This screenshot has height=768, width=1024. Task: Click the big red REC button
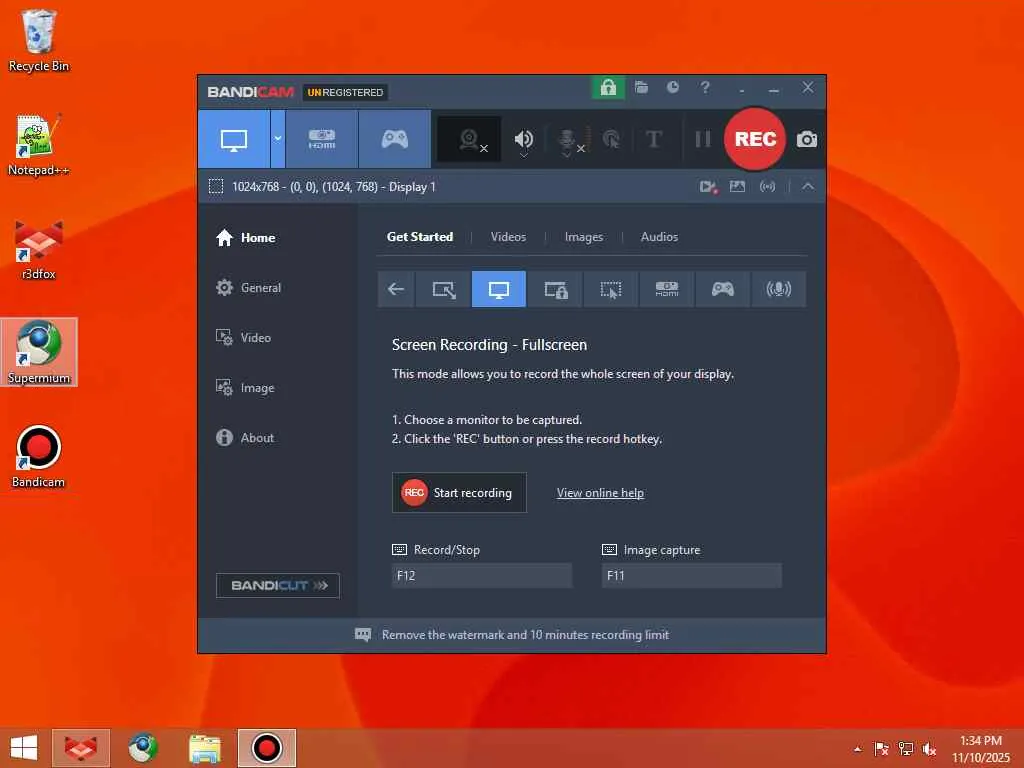(755, 139)
